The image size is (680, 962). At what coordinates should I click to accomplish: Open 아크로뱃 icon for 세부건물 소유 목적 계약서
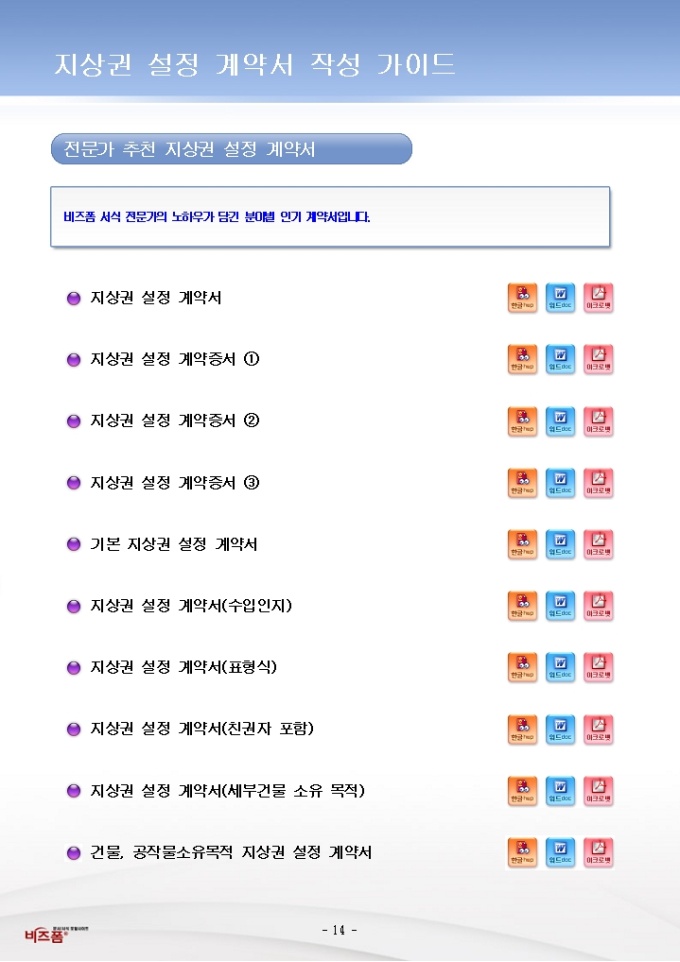pyautogui.click(x=598, y=791)
